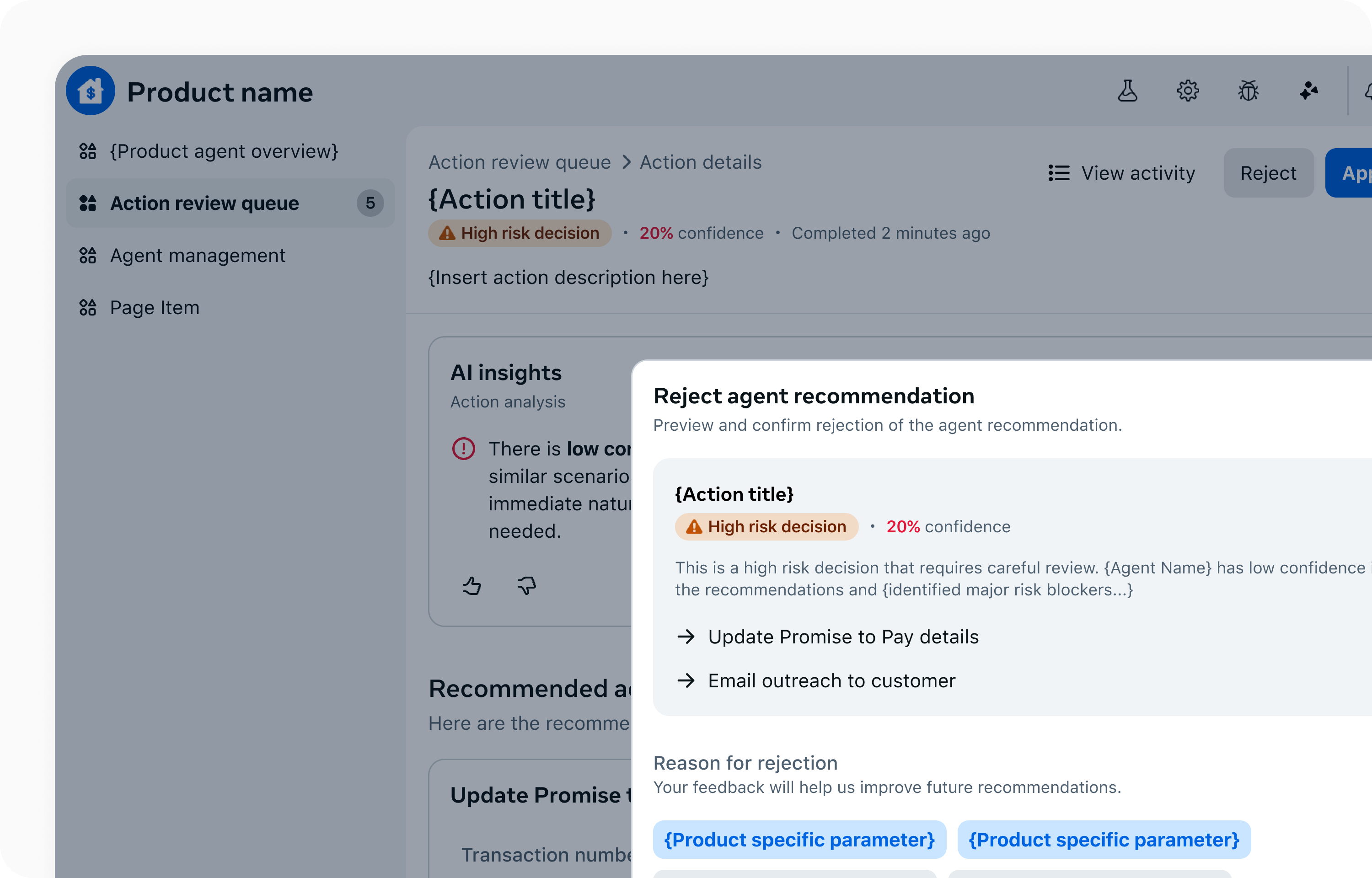Select Action review queue sidebar item
Image resolution: width=1372 pixels, height=878 pixels.
click(204, 203)
